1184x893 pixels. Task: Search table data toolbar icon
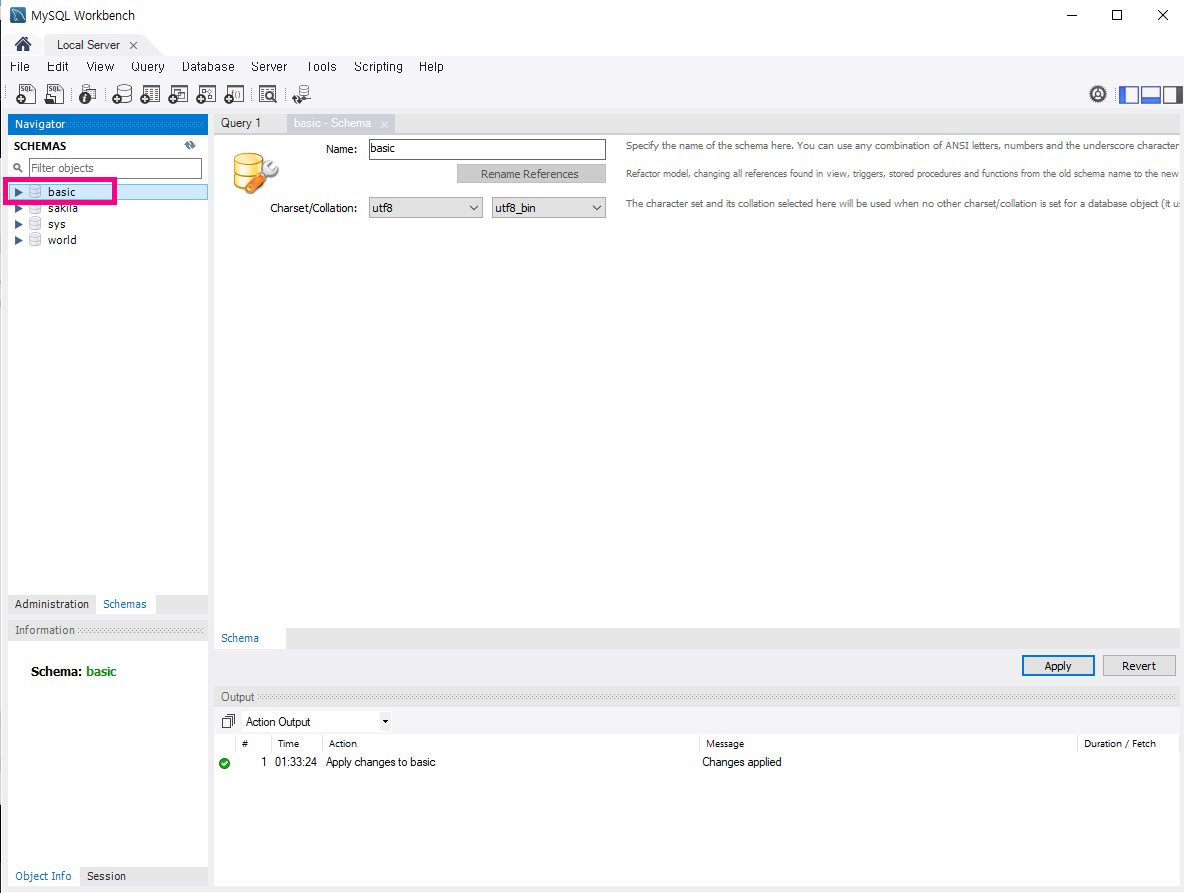click(268, 94)
